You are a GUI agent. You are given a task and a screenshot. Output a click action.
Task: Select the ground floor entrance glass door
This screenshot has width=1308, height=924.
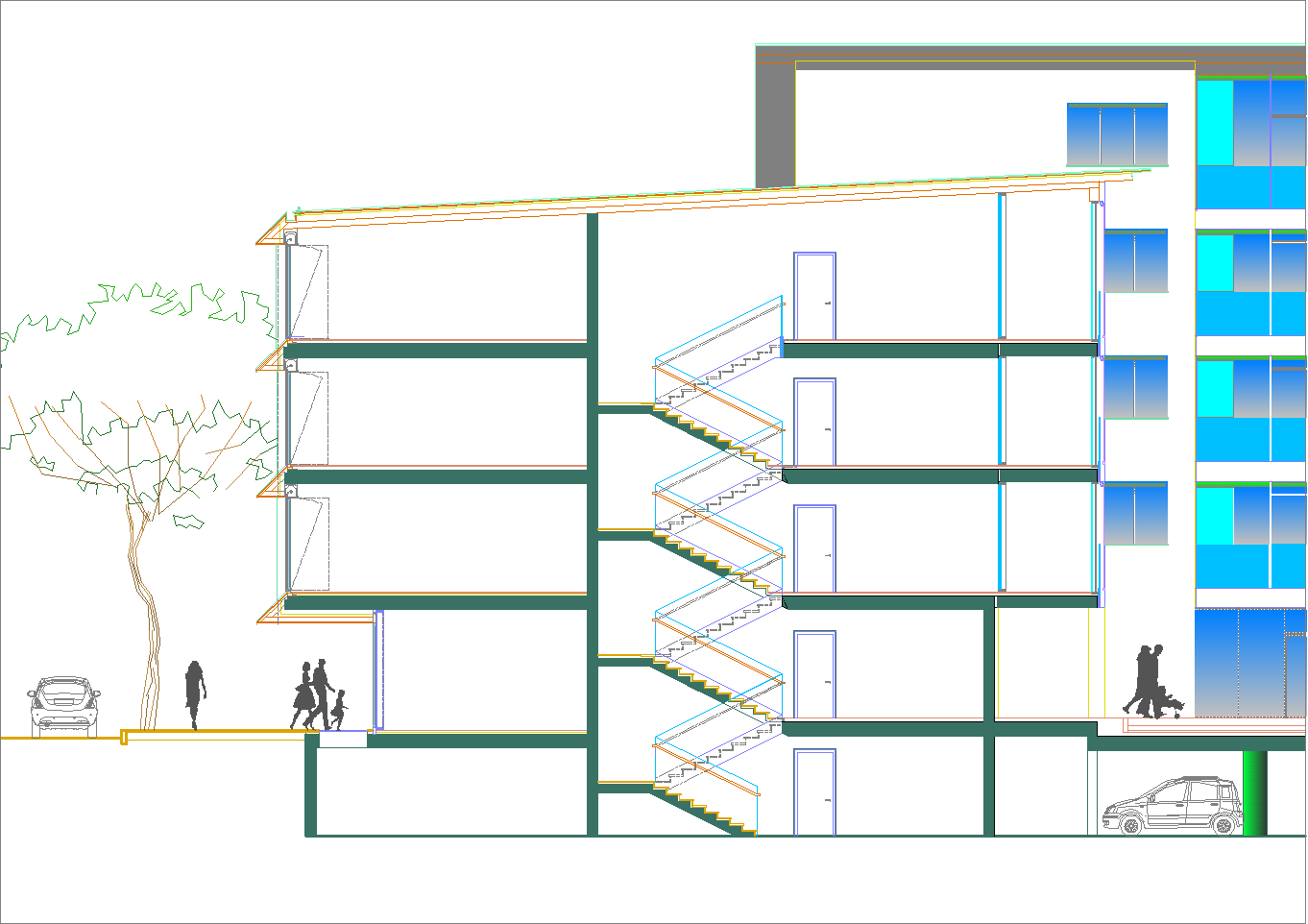(378, 669)
